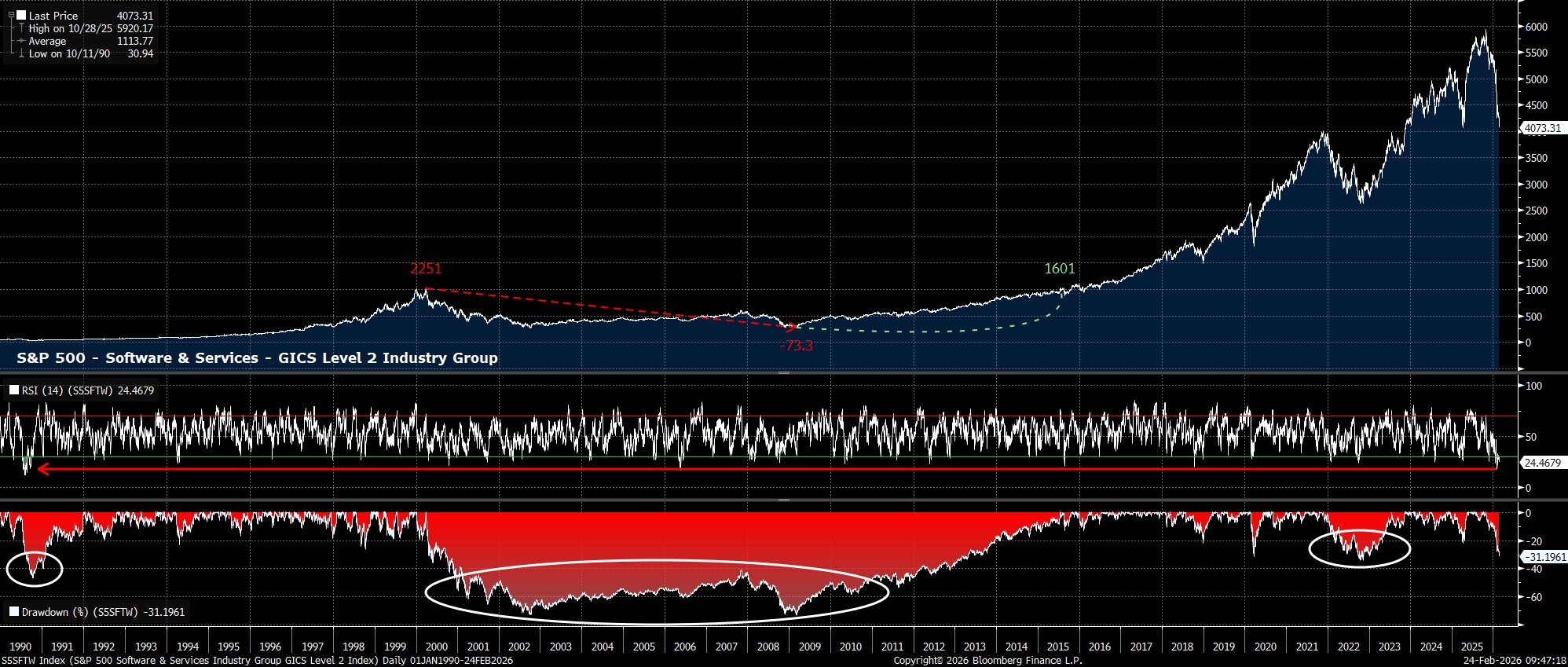The height and width of the screenshot is (667, 1568).
Task: Click the High marker icon in legend
Action: [x=21, y=28]
